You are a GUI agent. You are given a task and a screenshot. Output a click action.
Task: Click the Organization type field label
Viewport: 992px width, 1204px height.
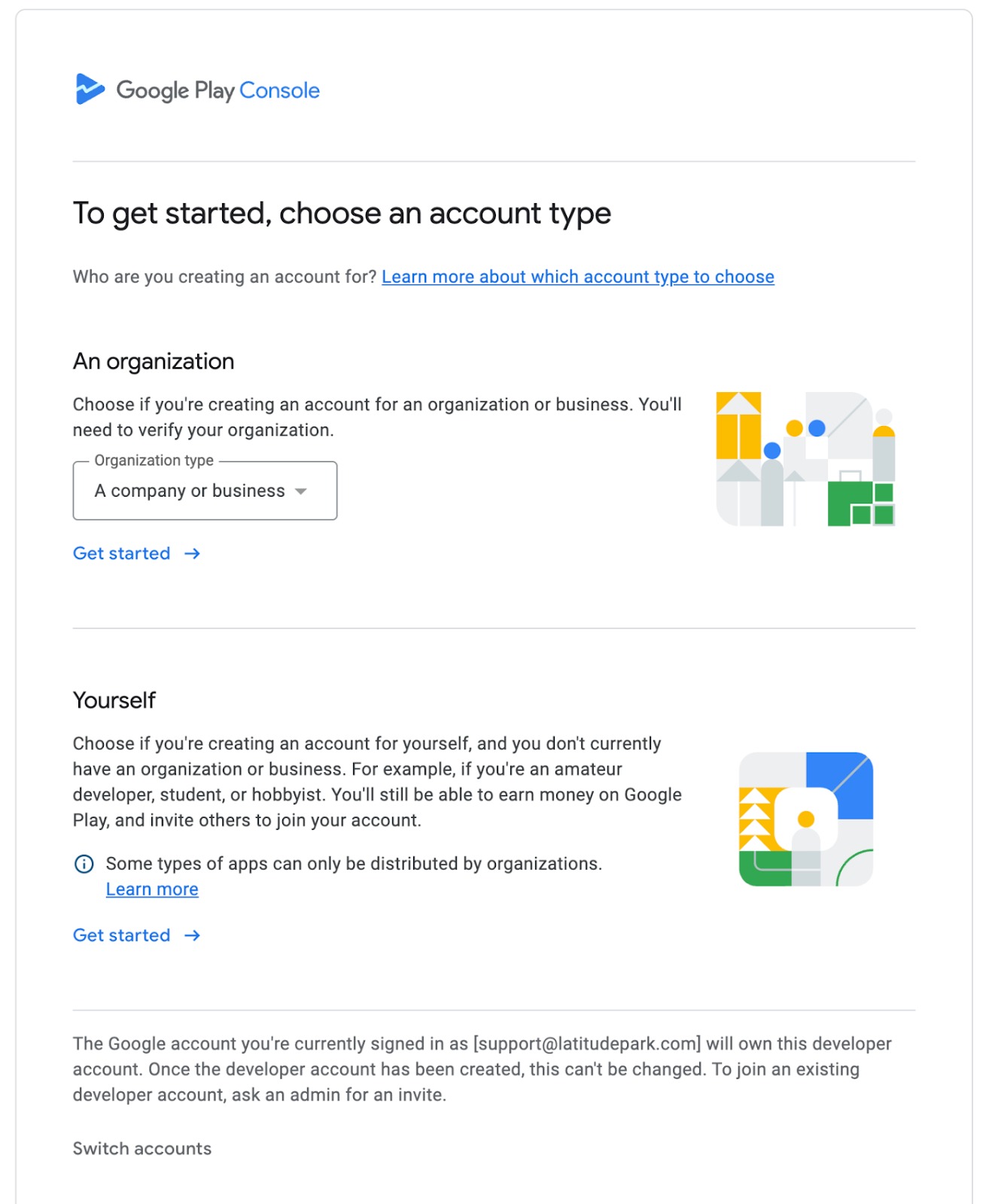coord(154,461)
